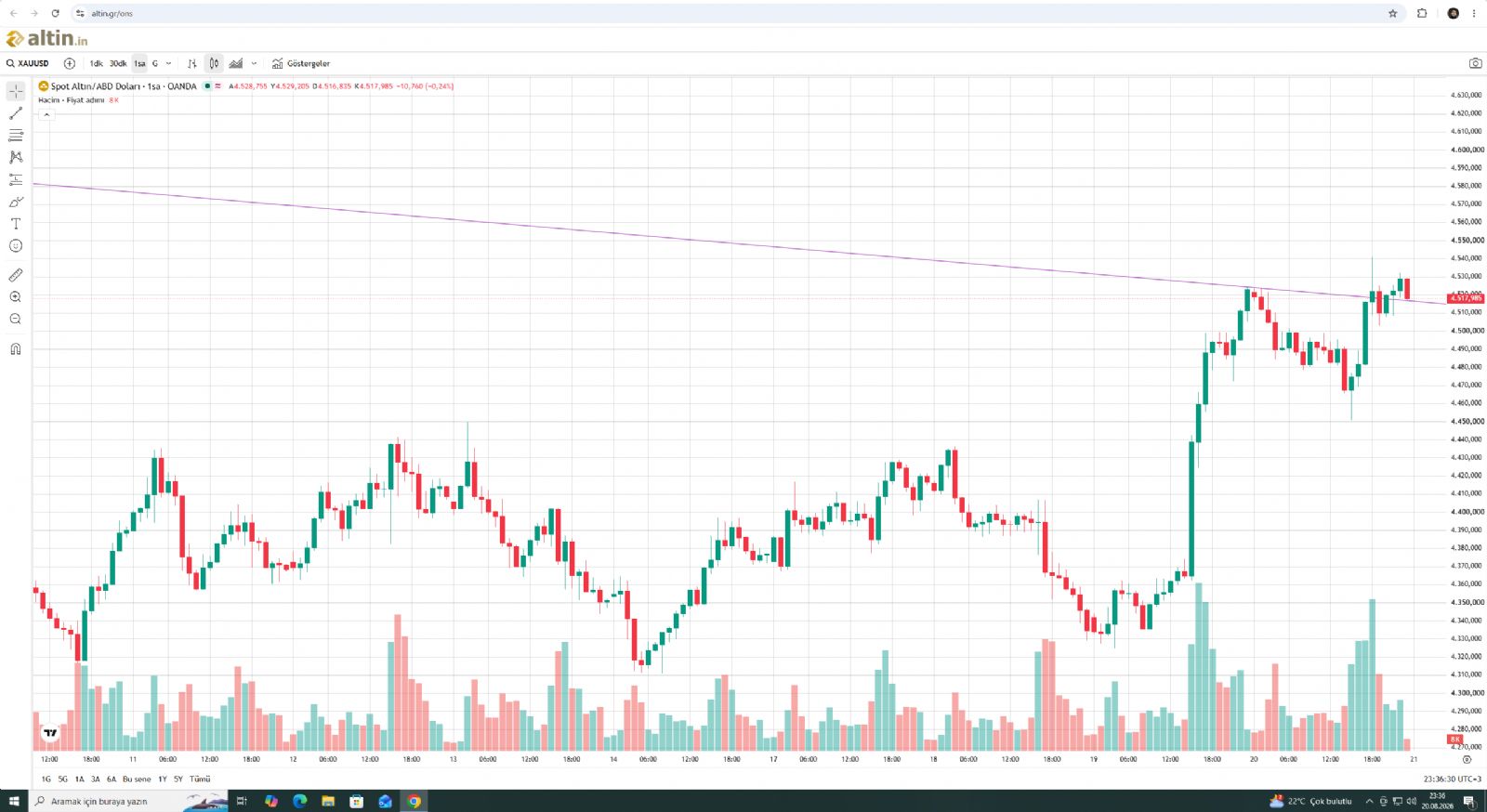Collapse the indicator legend chevron
Image resolution: width=1487 pixels, height=812 pixels.
46,114
